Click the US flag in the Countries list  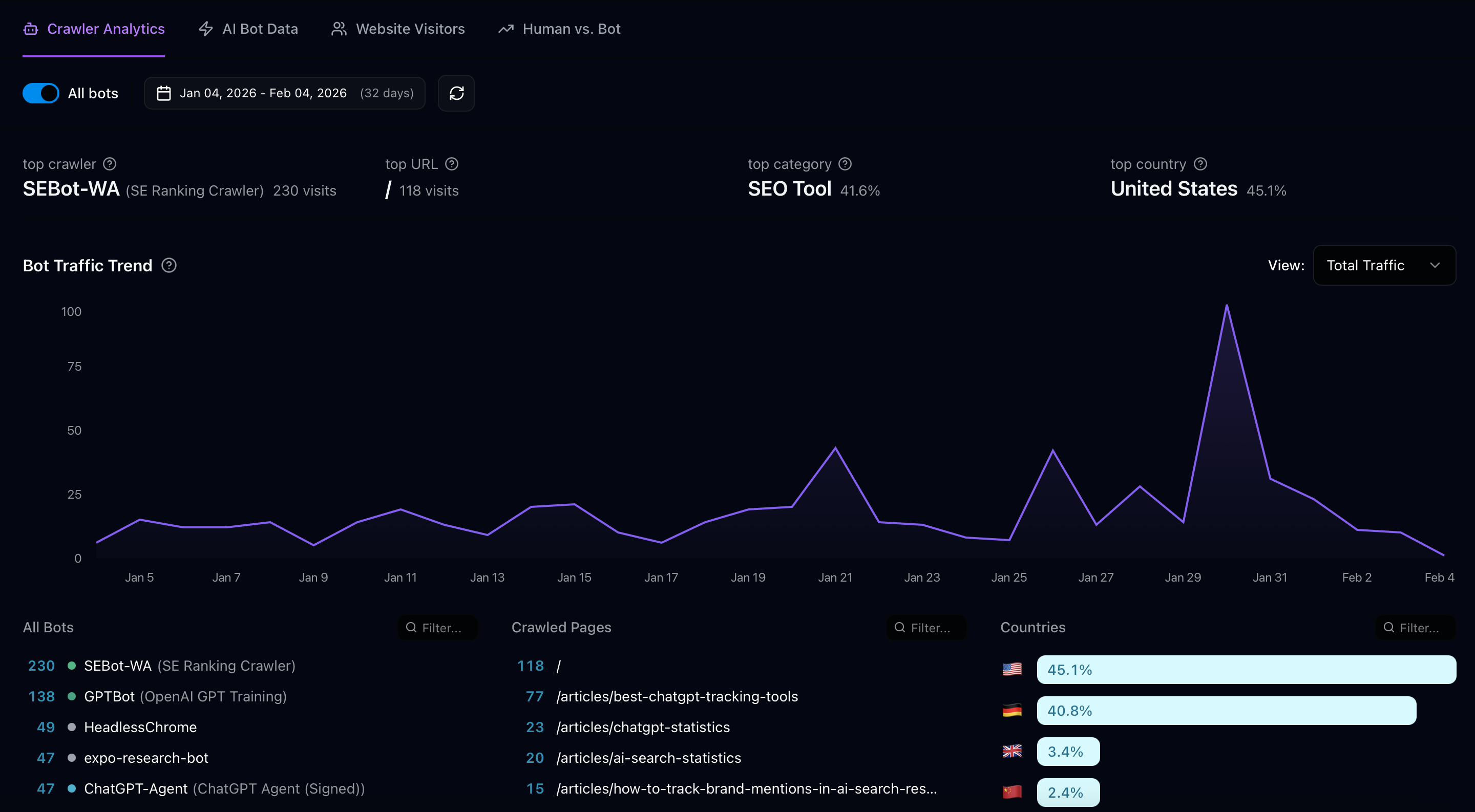(x=1012, y=669)
